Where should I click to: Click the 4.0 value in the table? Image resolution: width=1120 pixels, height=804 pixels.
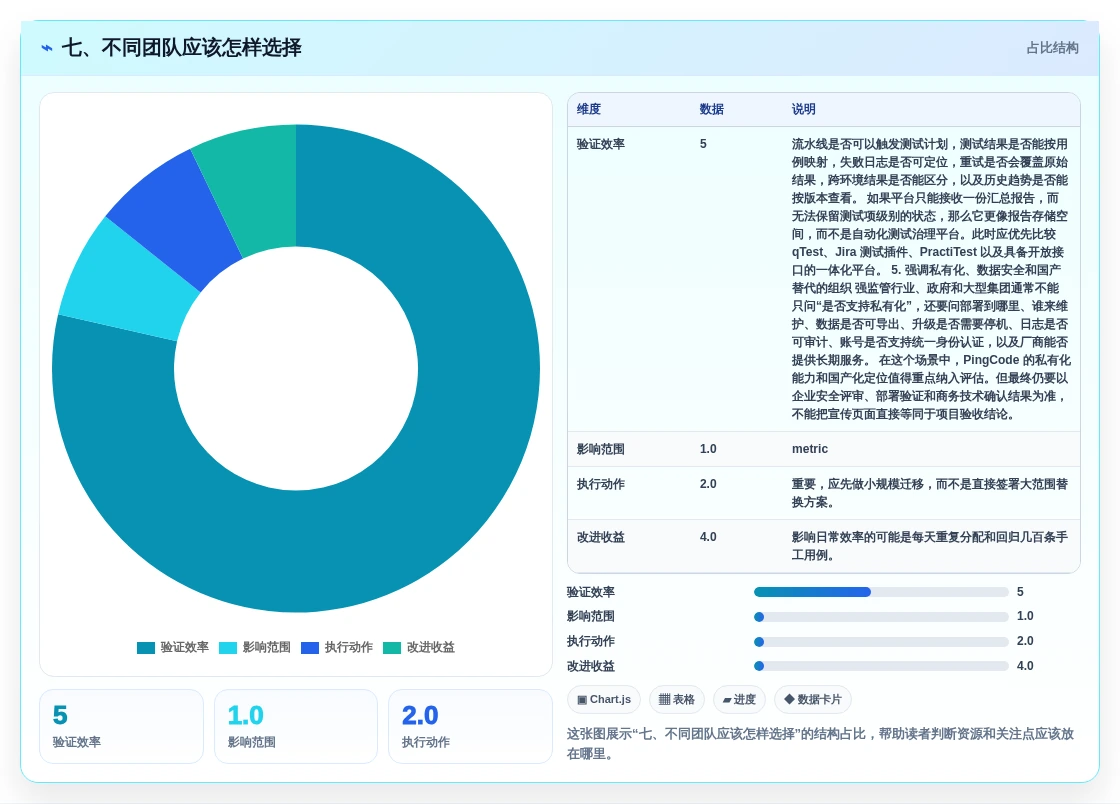(x=708, y=537)
